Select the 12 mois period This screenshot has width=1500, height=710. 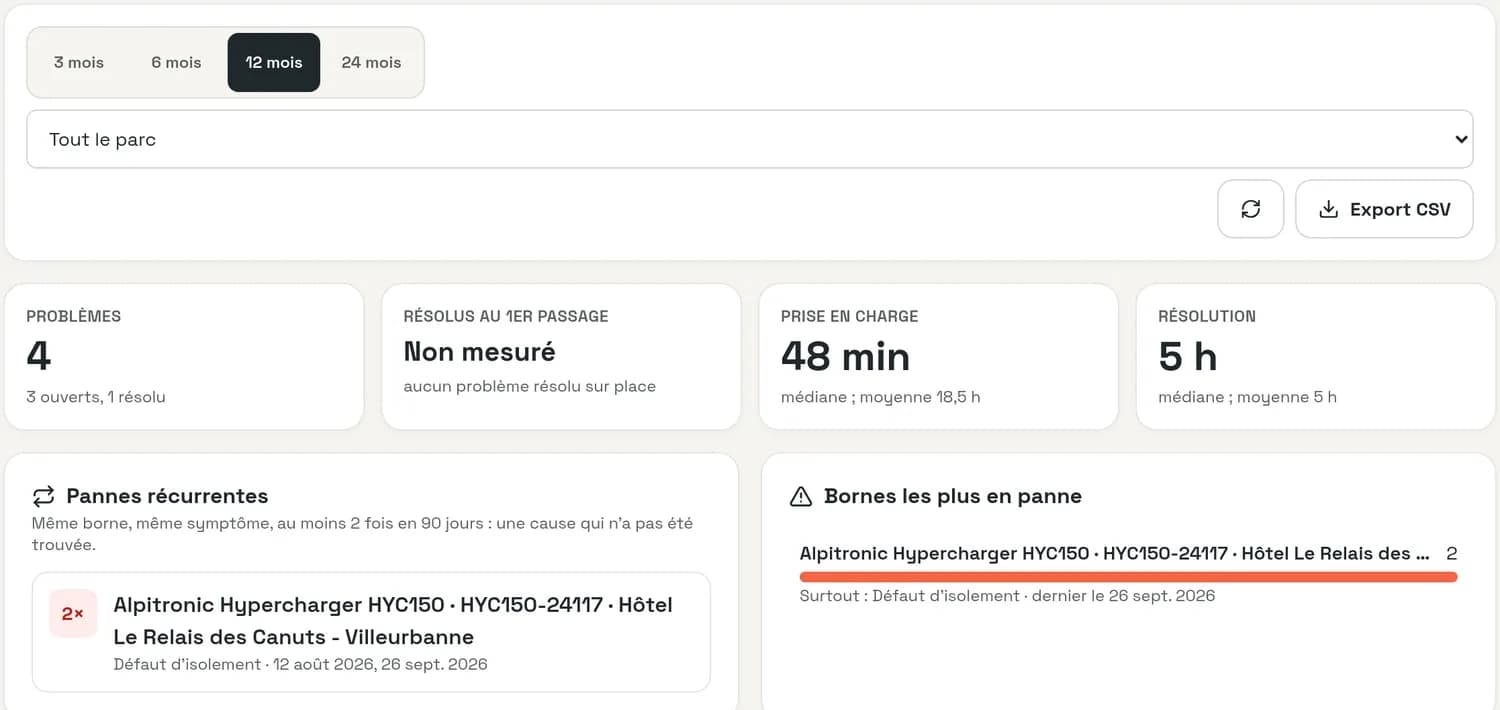pyautogui.click(x=274, y=62)
